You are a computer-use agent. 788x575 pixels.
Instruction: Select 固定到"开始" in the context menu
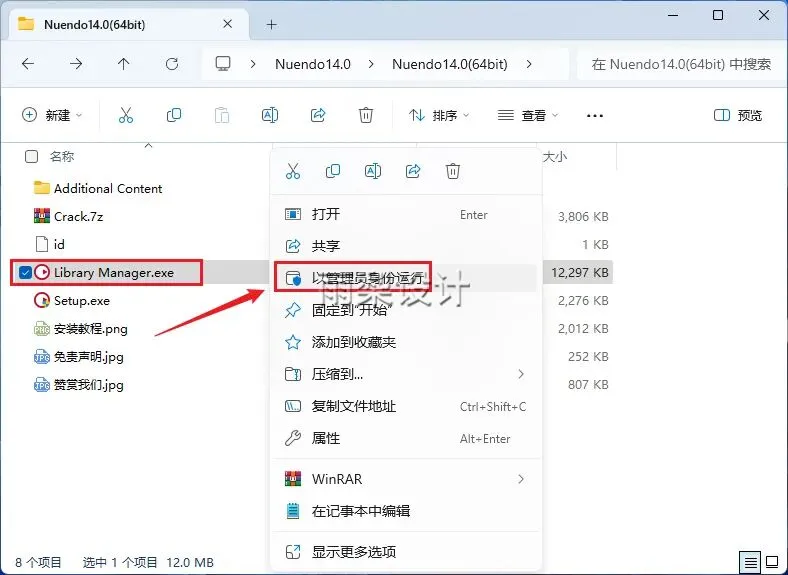point(406,310)
